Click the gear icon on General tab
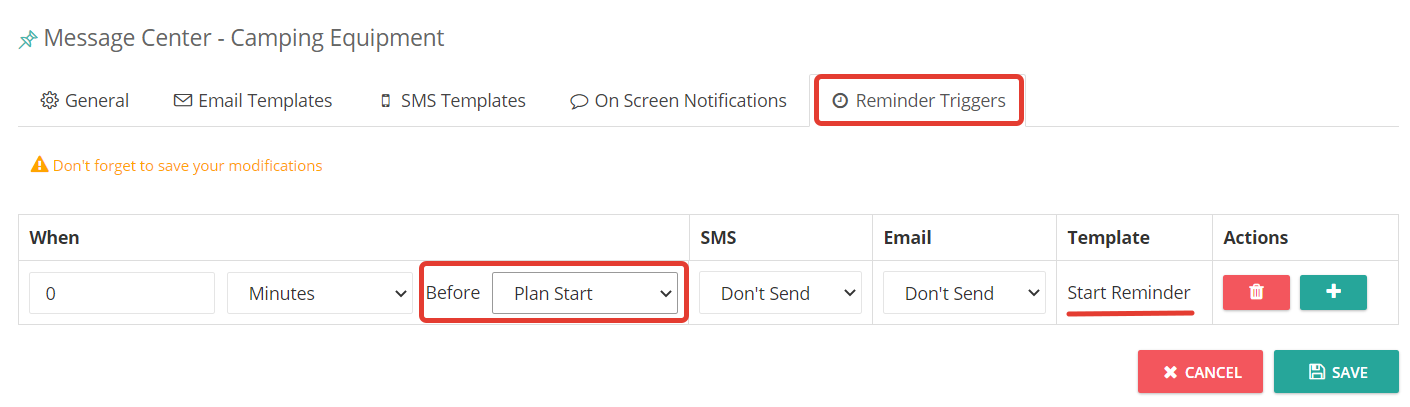 (49, 101)
